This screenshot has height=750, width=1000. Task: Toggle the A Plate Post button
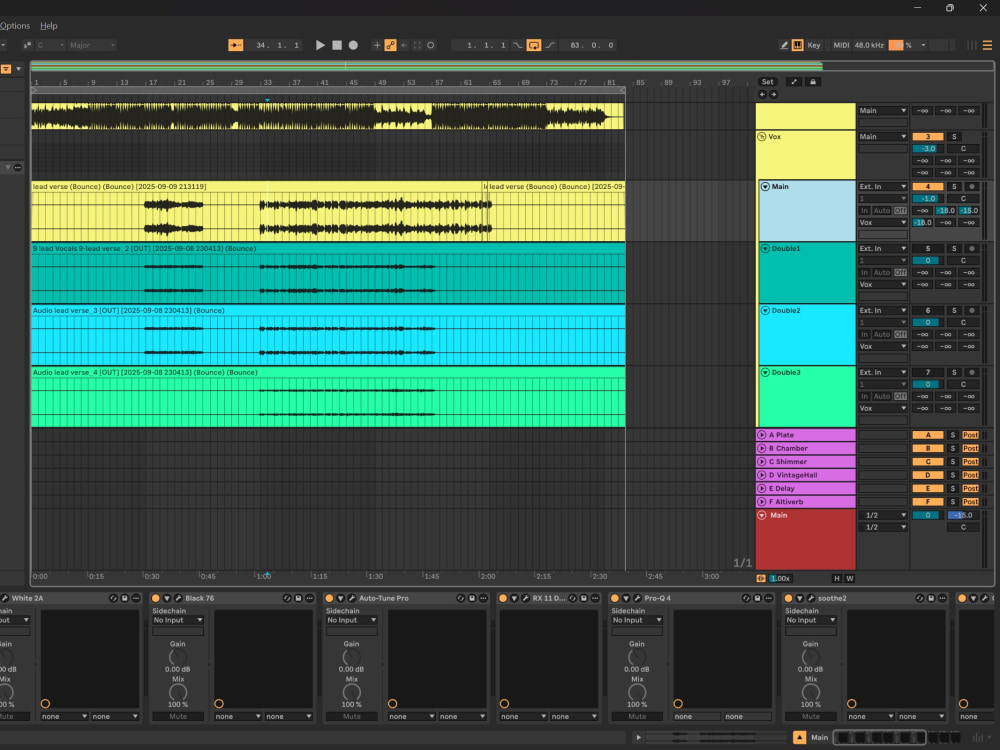tap(970, 435)
